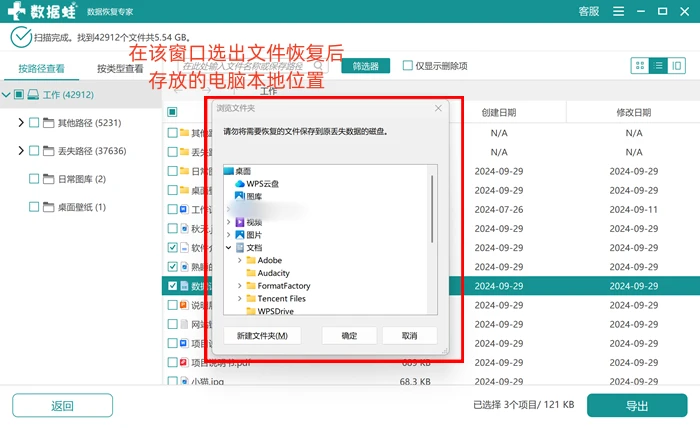The height and width of the screenshot is (428, 700).
Task: Switch to preview pane view icon
Action: point(676,66)
